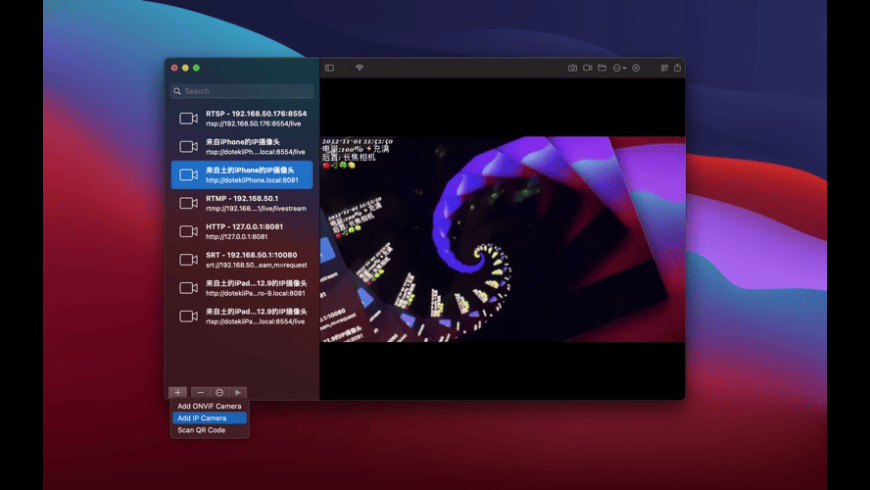Start recording with the video camera toolbar icon
Screen dimensions: 870x490
pyautogui.click(x=588, y=68)
